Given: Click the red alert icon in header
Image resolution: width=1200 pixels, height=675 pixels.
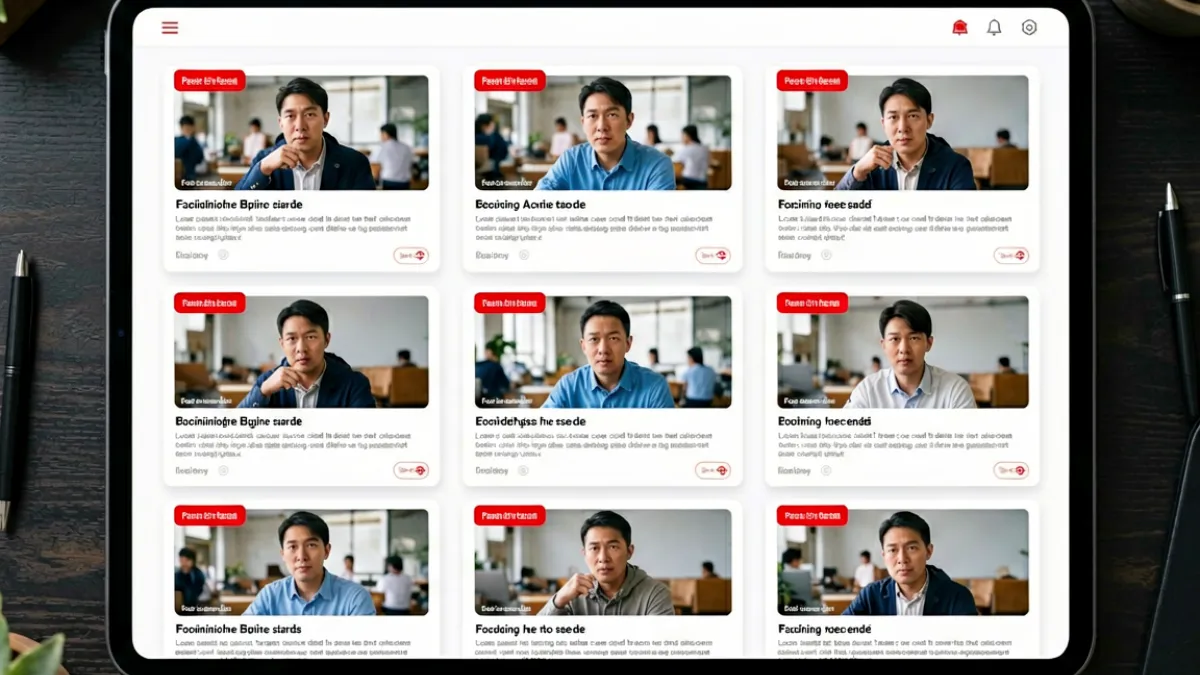Looking at the screenshot, I should coord(960,28).
